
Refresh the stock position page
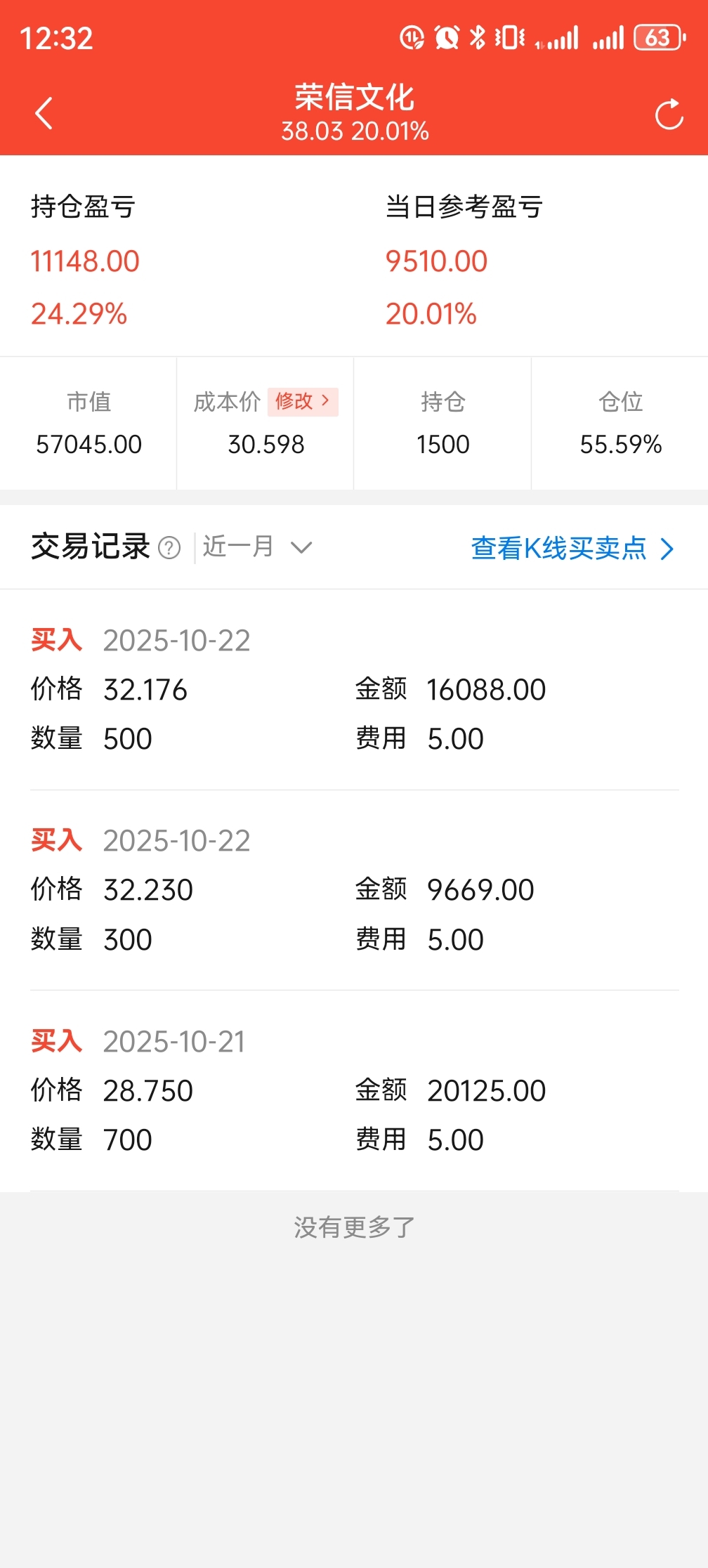(x=669, y=115)
